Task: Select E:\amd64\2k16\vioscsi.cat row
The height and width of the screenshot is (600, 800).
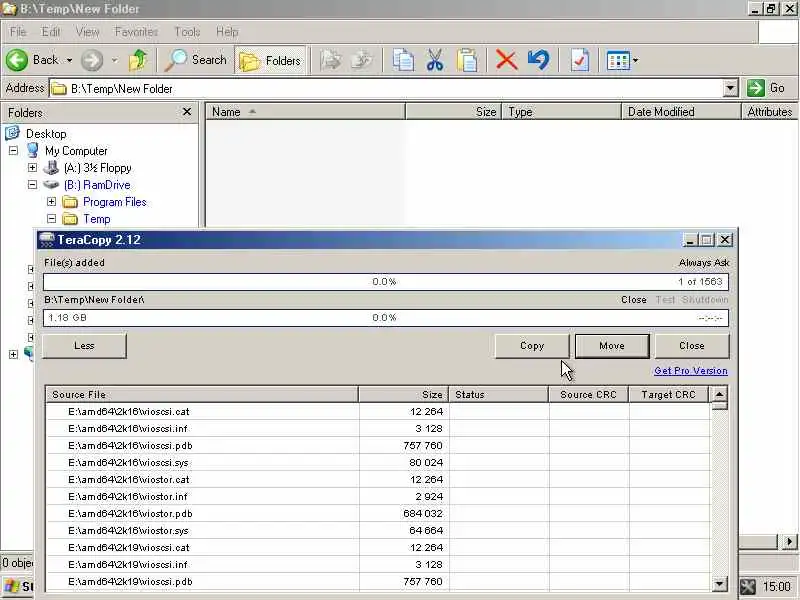Action: [x=378, y=411]
